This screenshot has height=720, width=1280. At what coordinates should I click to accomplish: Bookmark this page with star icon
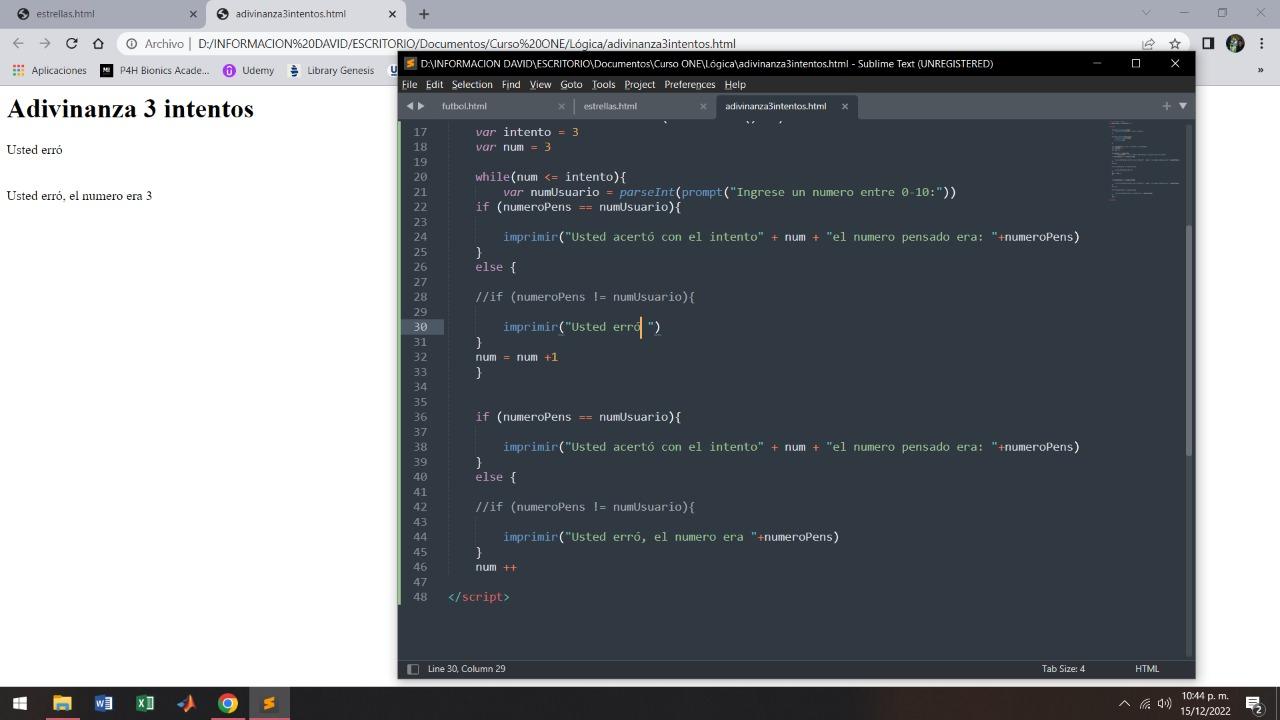click(x=1175, y=44)
